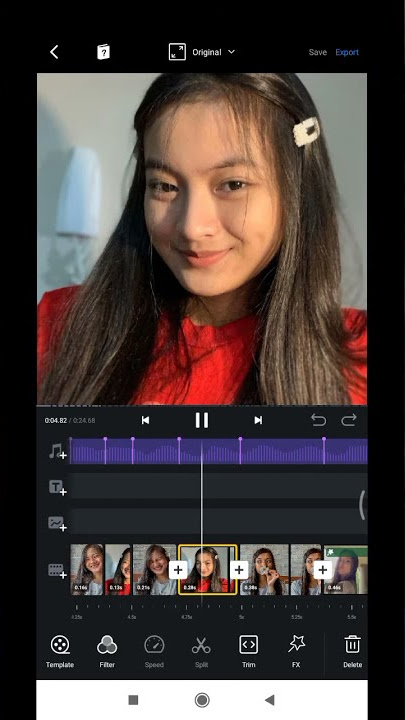This screenshot has width=405, height=720.
Task: Open the Speed tool
Action: pyautogui.click(x=154, y=651)
